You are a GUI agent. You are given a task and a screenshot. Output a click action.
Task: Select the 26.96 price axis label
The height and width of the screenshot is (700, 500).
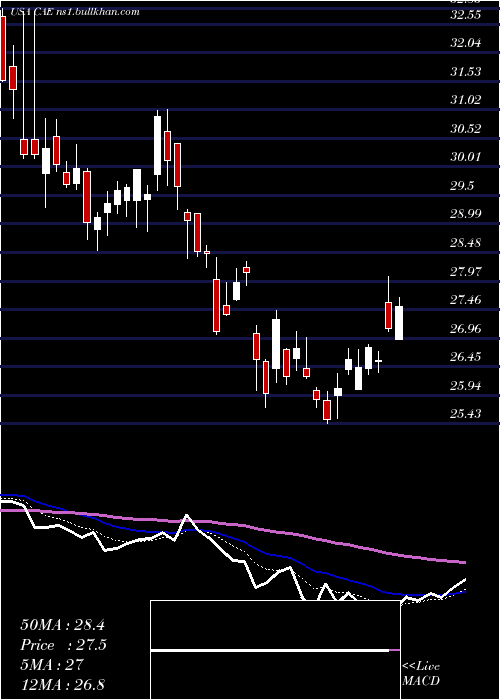pos(466,329)
